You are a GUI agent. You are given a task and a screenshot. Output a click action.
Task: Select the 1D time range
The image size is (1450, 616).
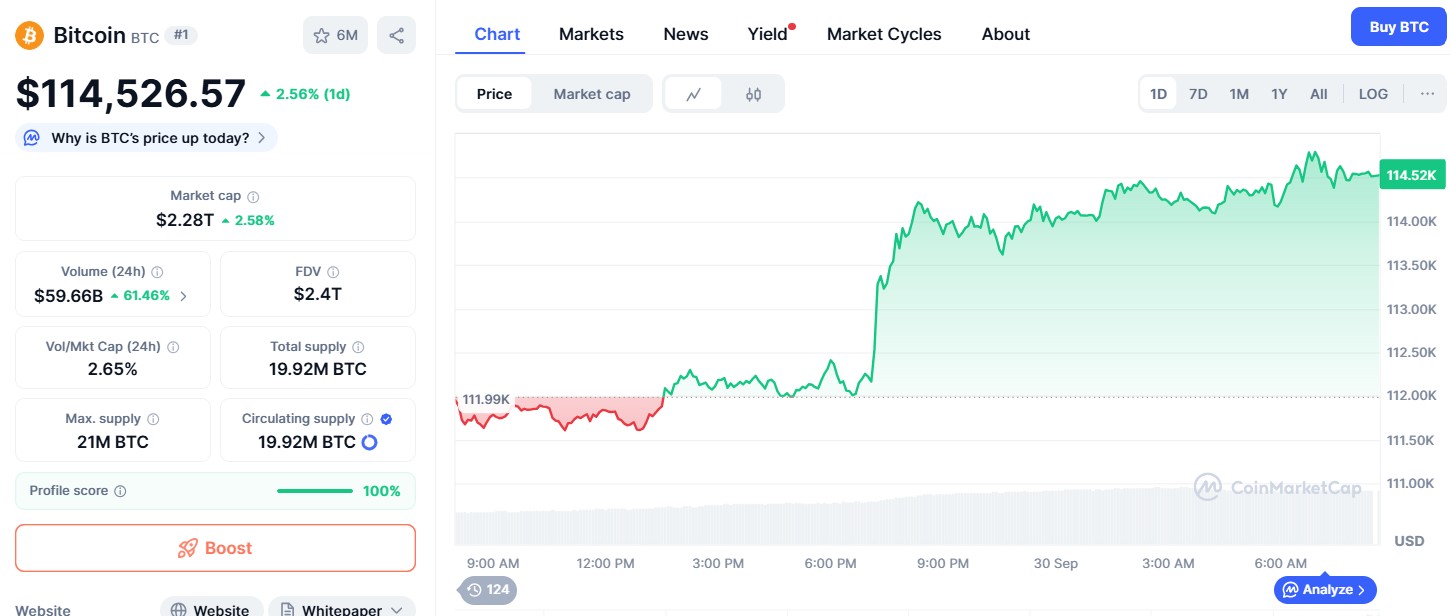coord(1158,94)
